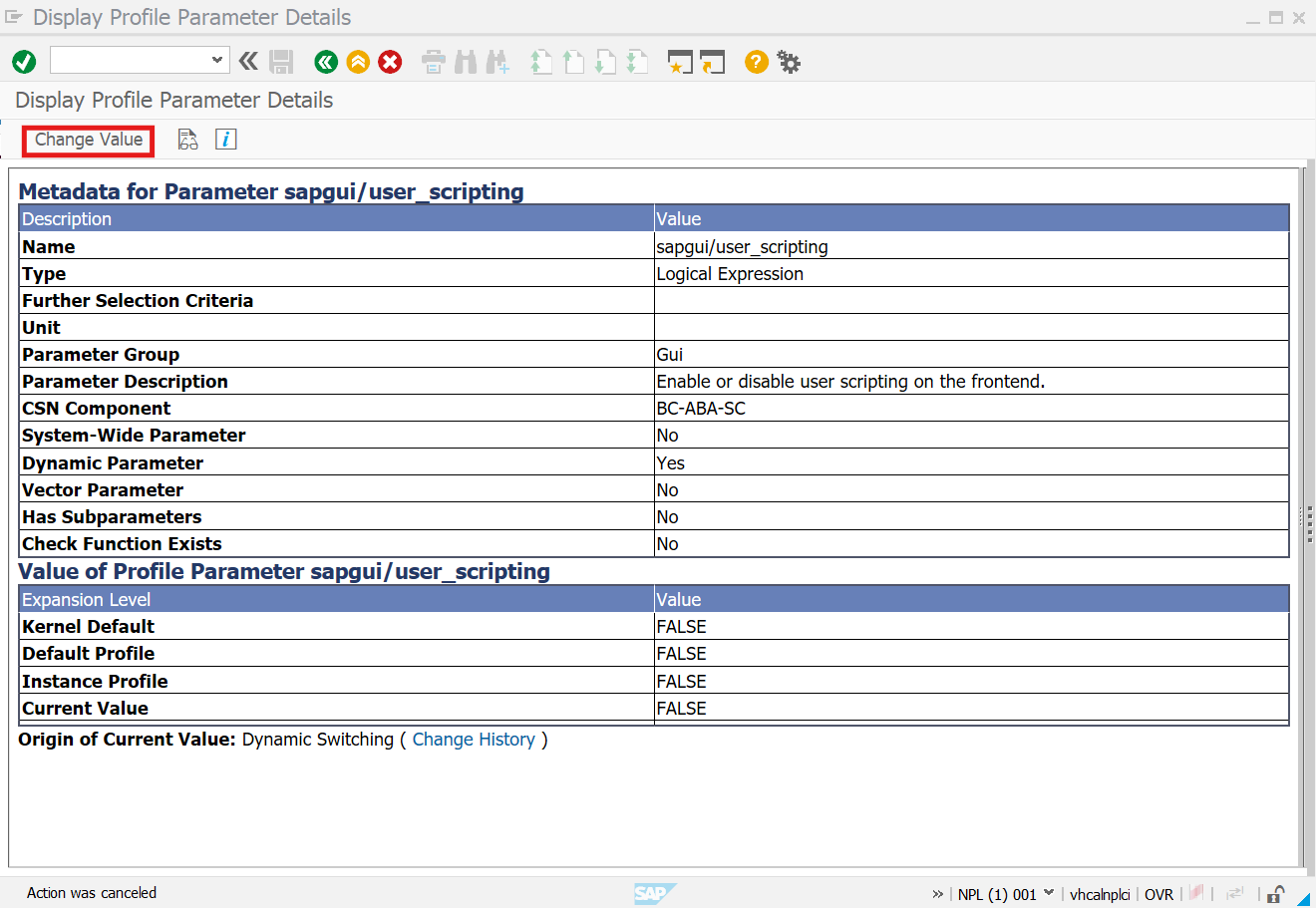Click the Find binoculars icon
This screenshot has width=1316, height=908.
(466, 62)
